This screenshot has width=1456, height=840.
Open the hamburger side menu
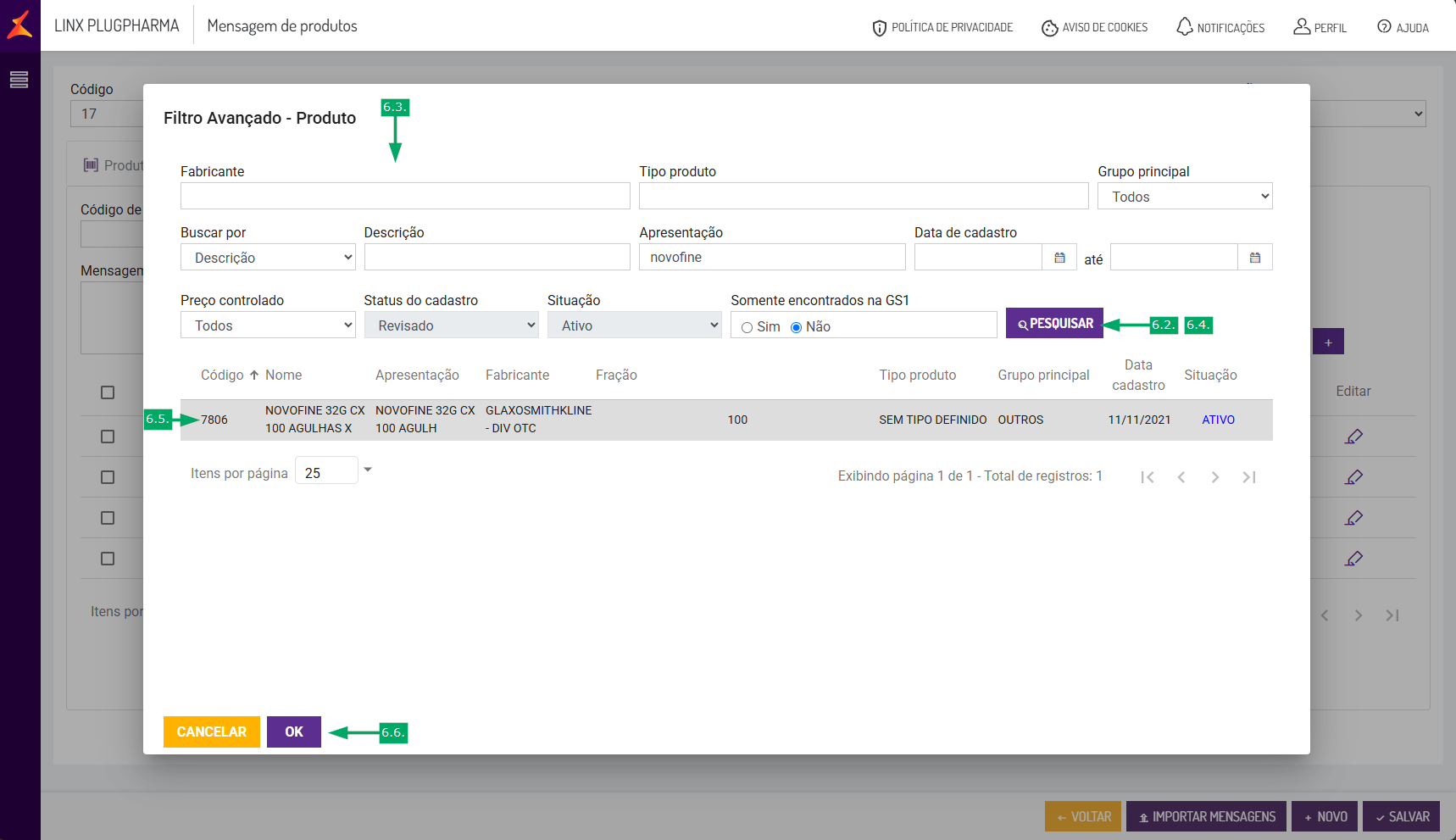19,80
